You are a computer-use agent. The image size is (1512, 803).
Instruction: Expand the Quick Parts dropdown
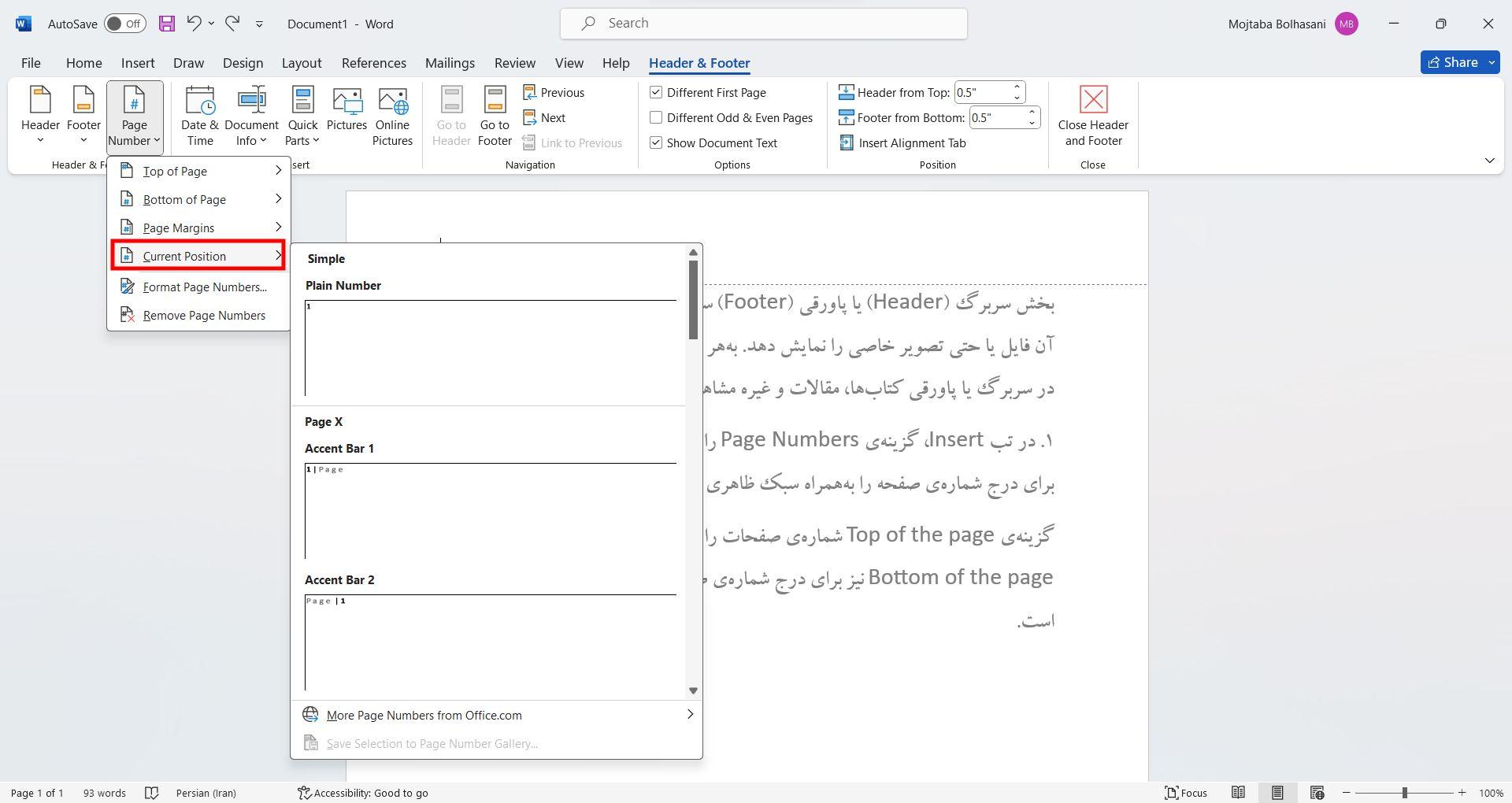[x=302, y=117]
